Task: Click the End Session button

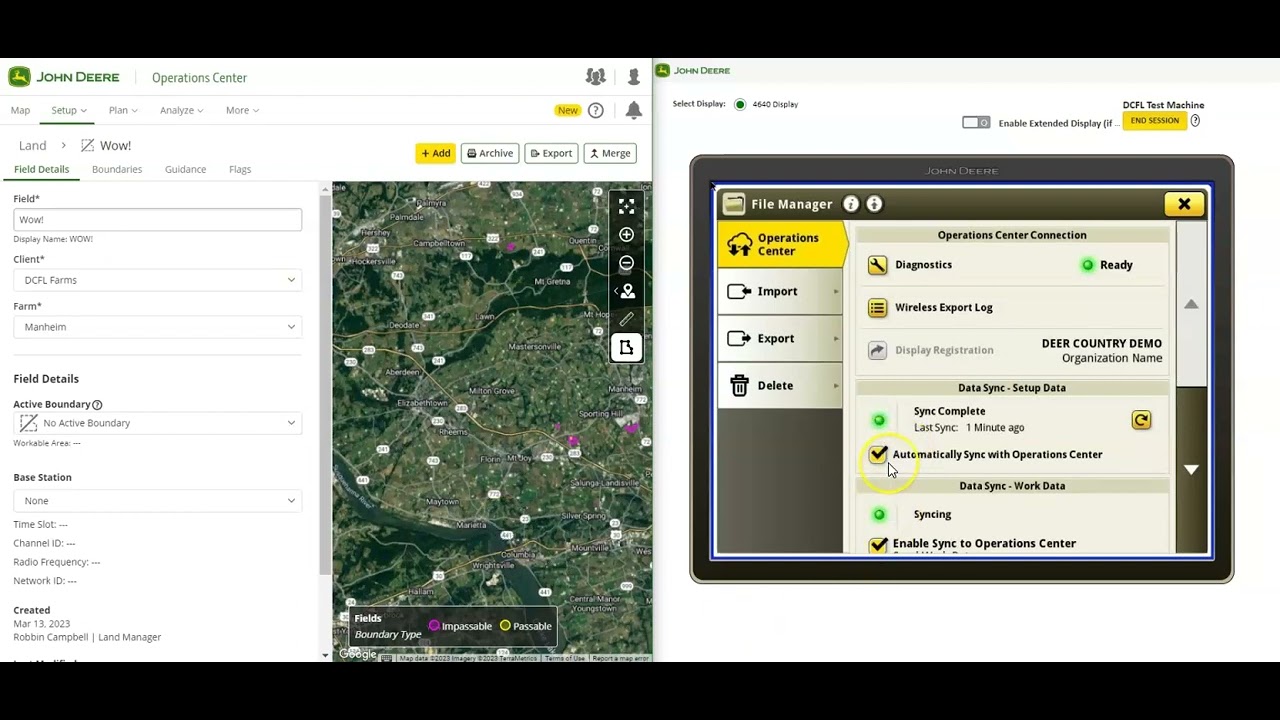Action: click(x=1155, y=121)
